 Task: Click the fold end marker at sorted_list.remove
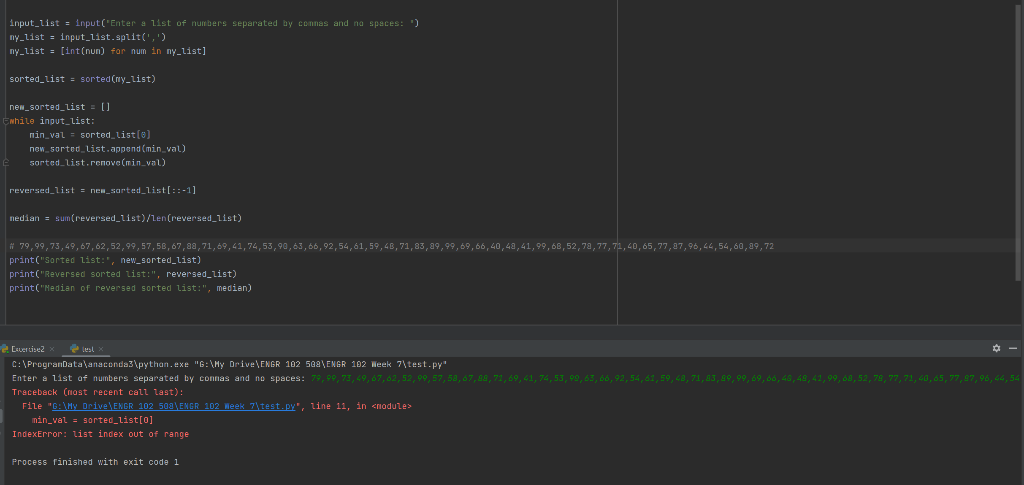5,163
